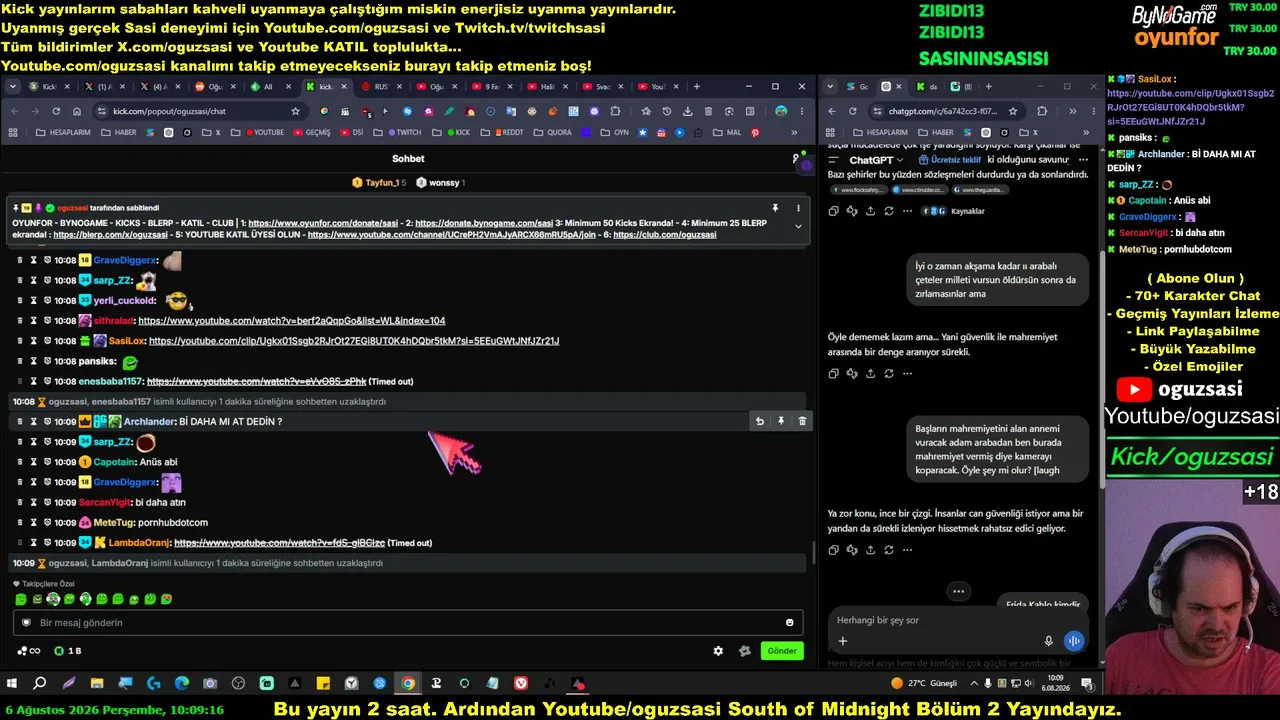Open File Explorer from the taskbar
The width and height of the screenshot is (1280, 720).
(x=97, y=684)
